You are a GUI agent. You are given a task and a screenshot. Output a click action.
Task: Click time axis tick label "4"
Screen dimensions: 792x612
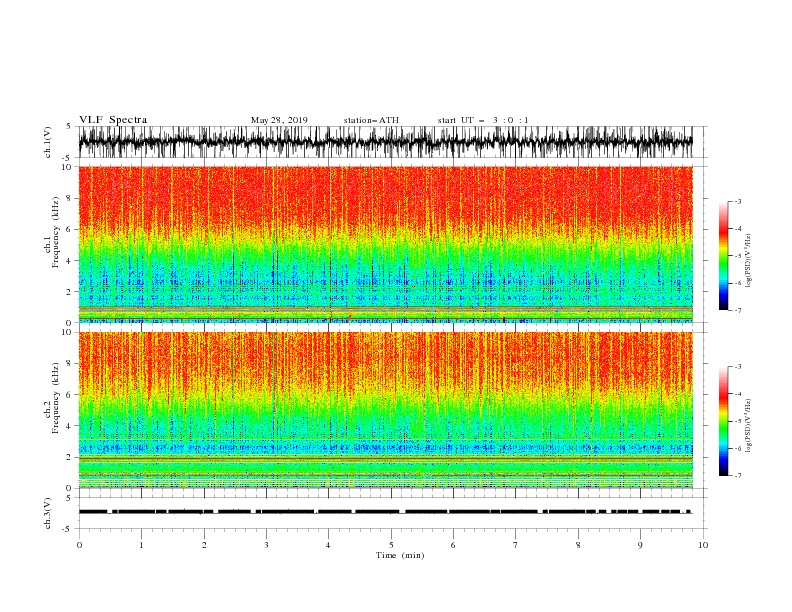coord(328,545)
